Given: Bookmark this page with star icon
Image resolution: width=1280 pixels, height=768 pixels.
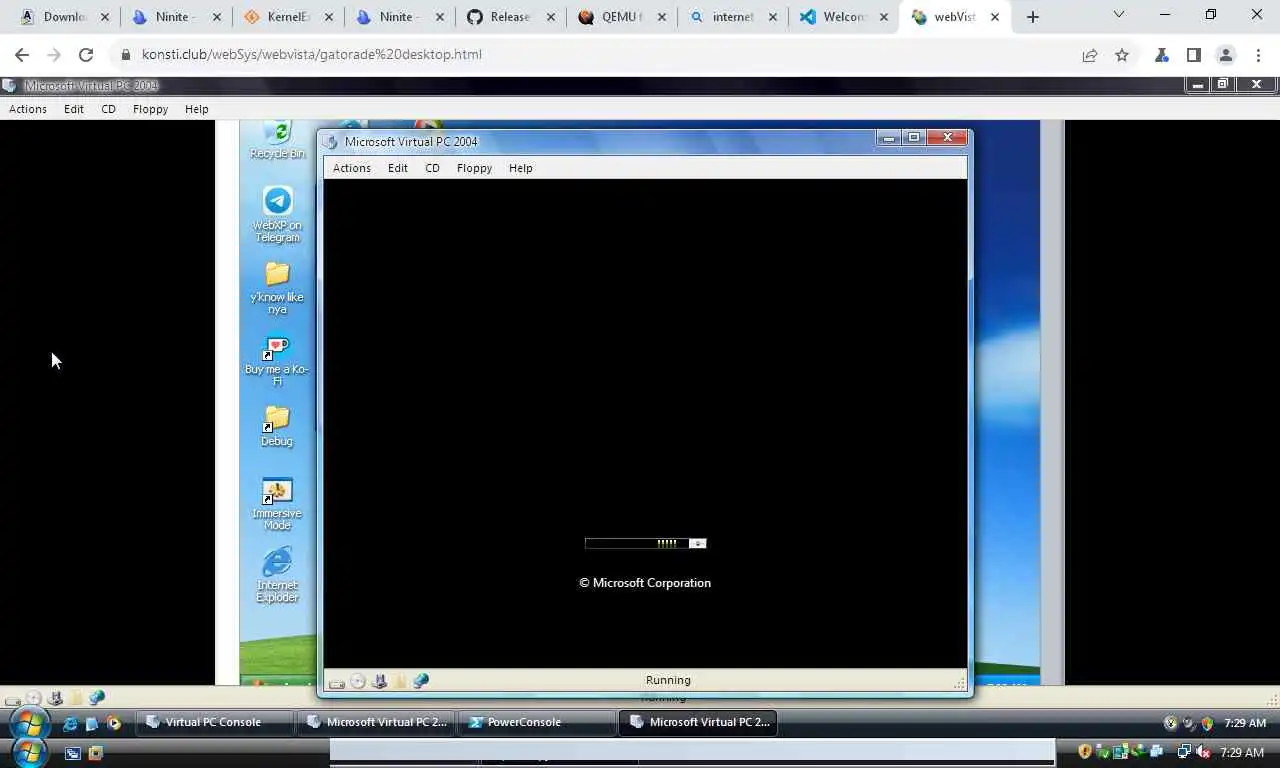Looking at the screenshot, I should pyautogui.click(x=1122, y=55).
